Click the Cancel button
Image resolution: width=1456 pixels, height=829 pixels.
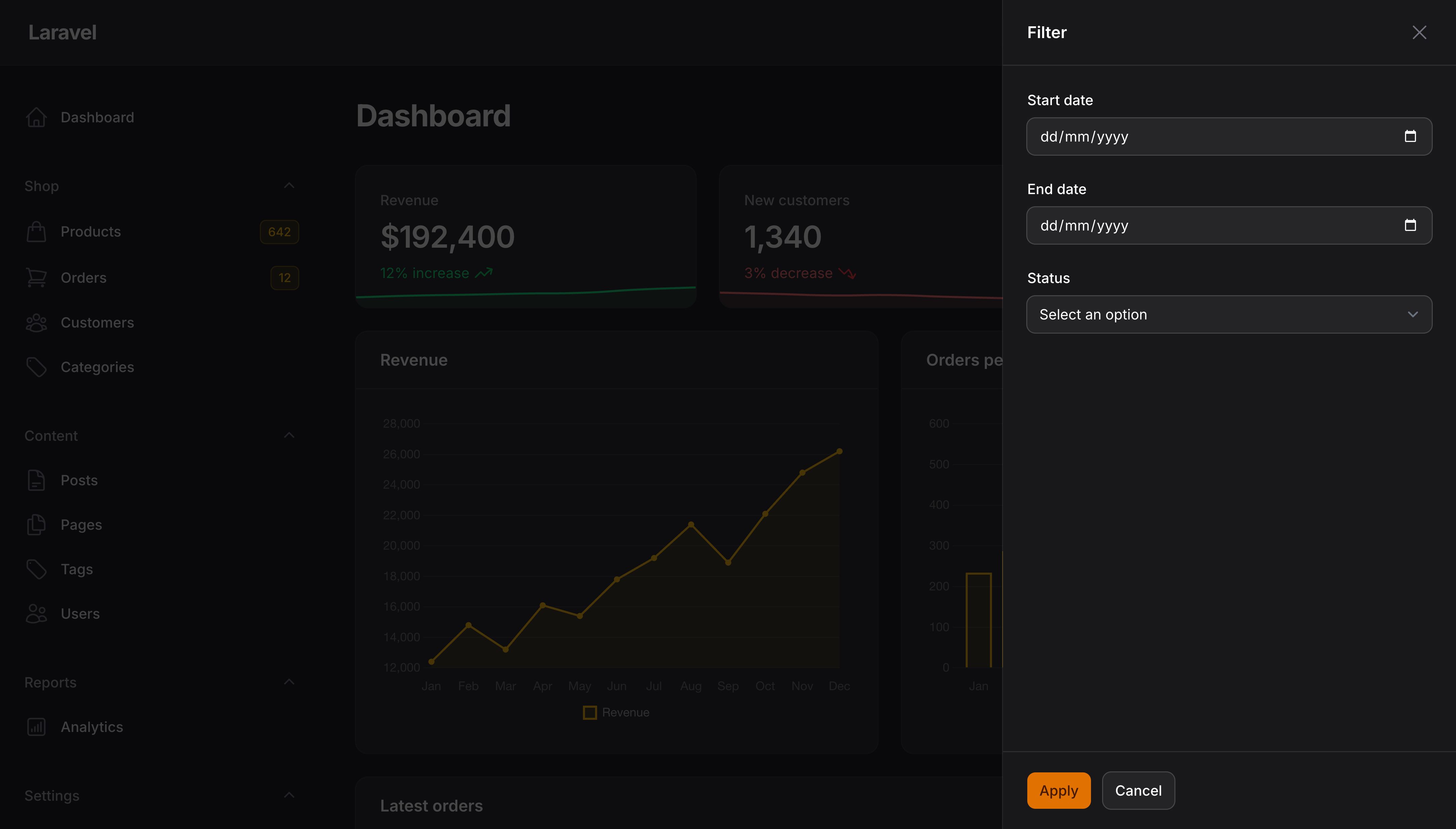tap(1138, 790)
